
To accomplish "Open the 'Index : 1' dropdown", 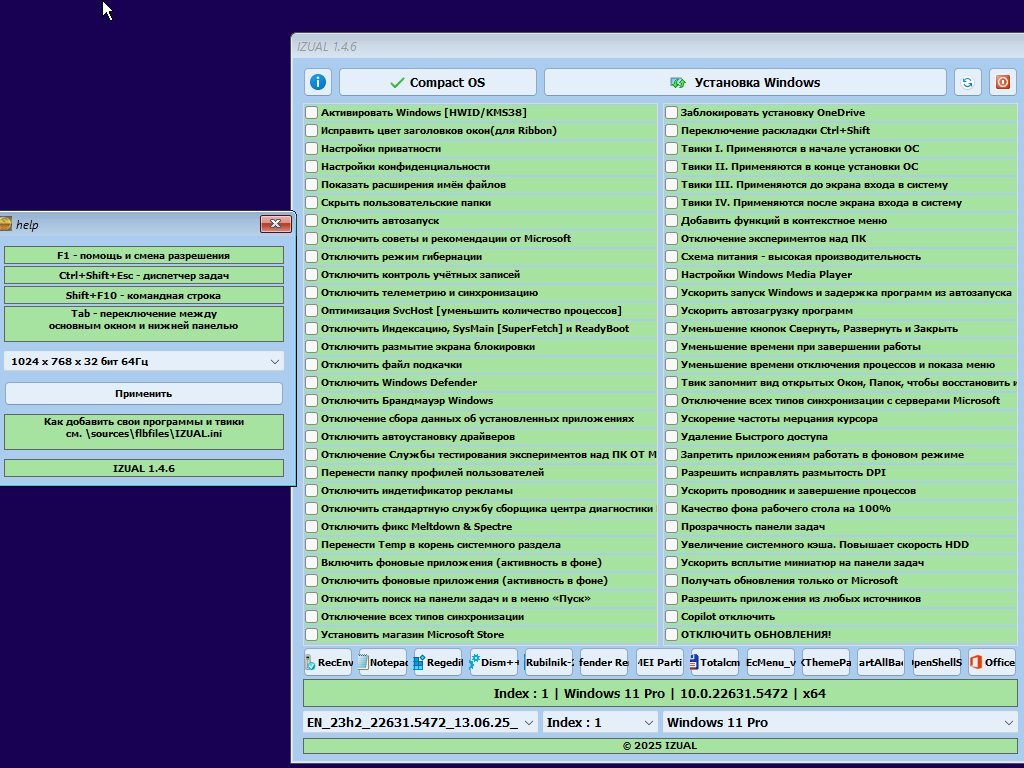I will pyautogui.click(x=600, y=722).
